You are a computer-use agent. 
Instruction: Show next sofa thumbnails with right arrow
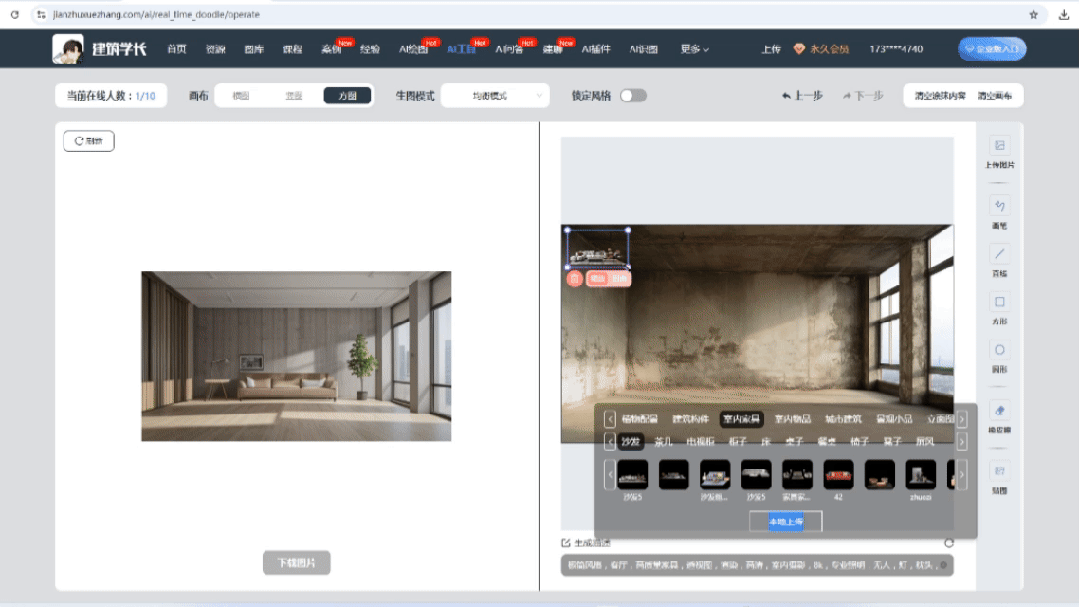962,474
